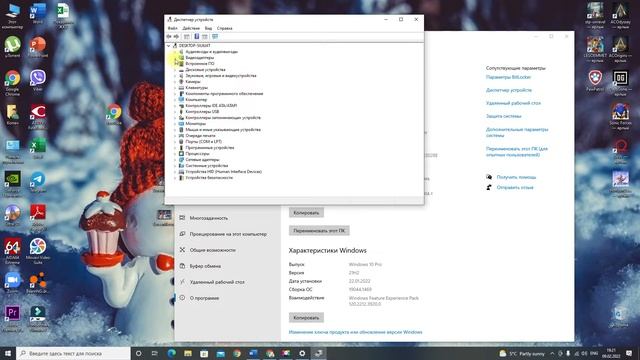640x360 pixels.
Task: Select Проецирование на этот компьютер in sidebar
Action: 228,234
